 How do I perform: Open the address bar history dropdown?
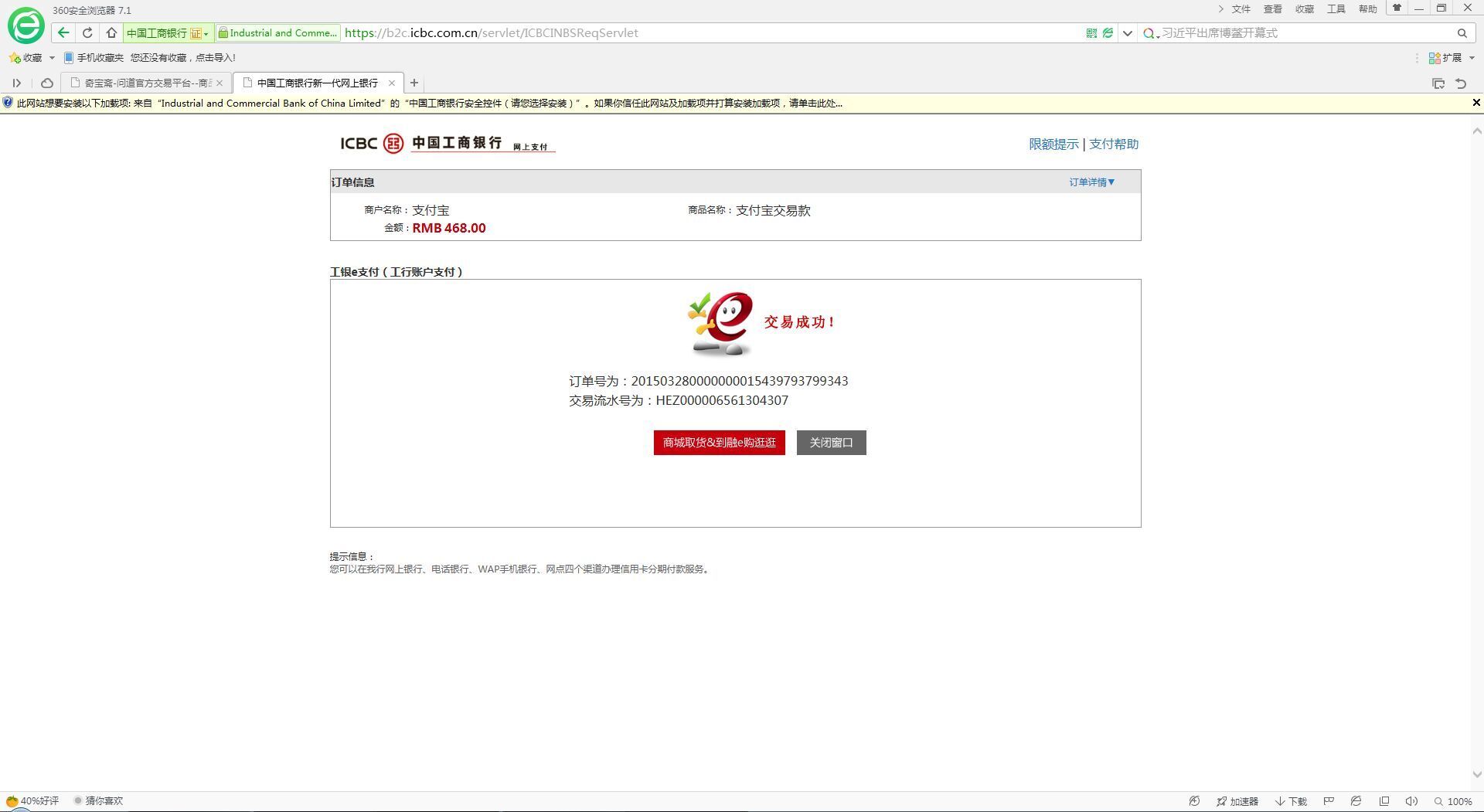point(1127,33)
